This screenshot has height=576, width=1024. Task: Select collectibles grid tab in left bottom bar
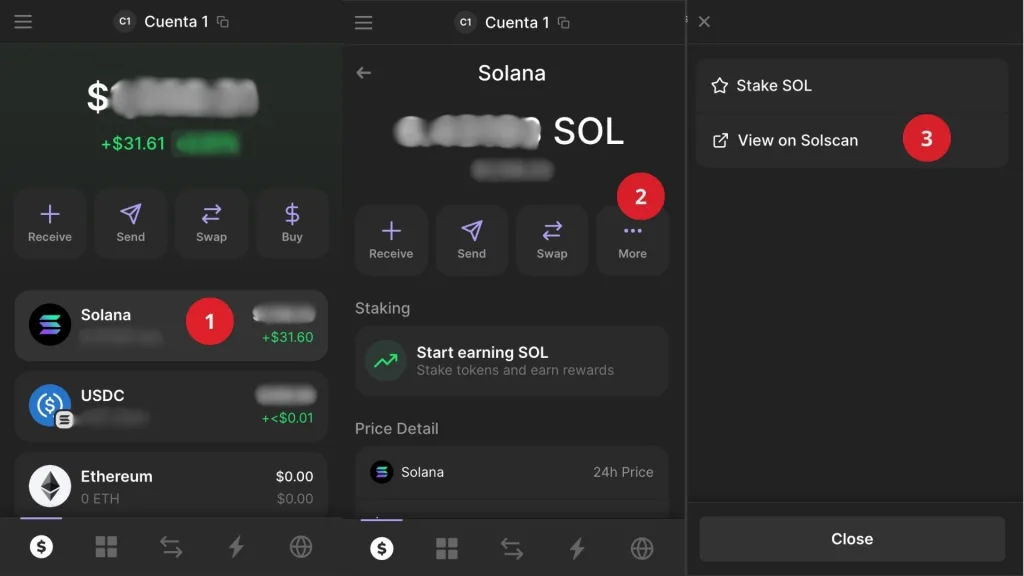point(106,547)
